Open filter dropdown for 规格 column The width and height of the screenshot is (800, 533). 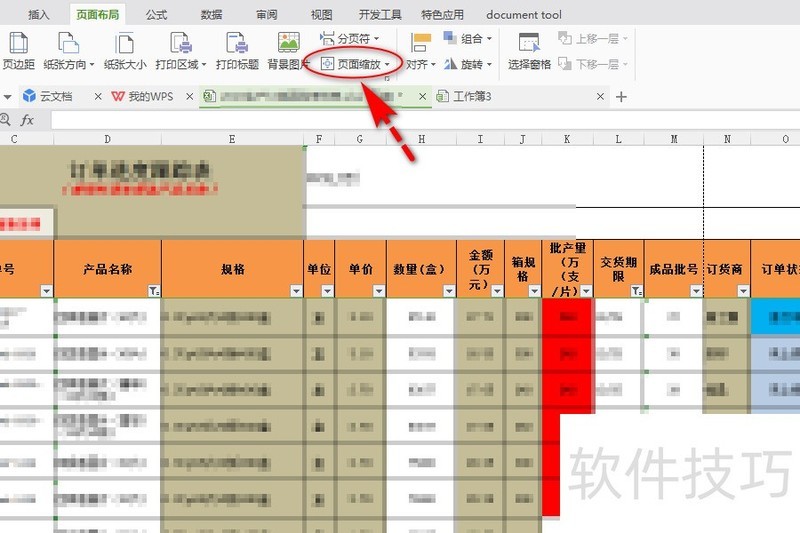(x=296, y=291)
